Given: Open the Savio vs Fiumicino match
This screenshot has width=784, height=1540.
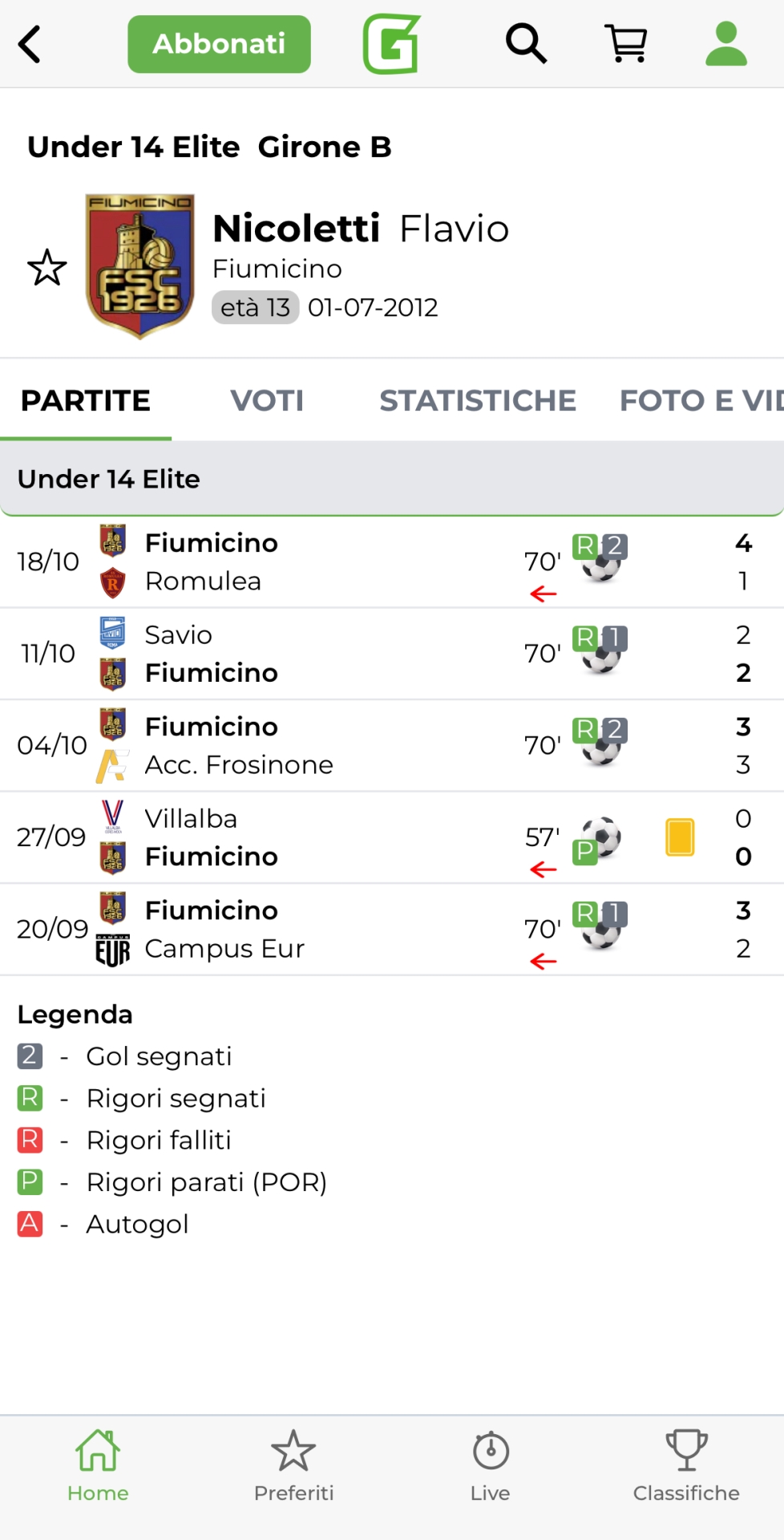Looking at the screenshot, I should tap(321, 654).
